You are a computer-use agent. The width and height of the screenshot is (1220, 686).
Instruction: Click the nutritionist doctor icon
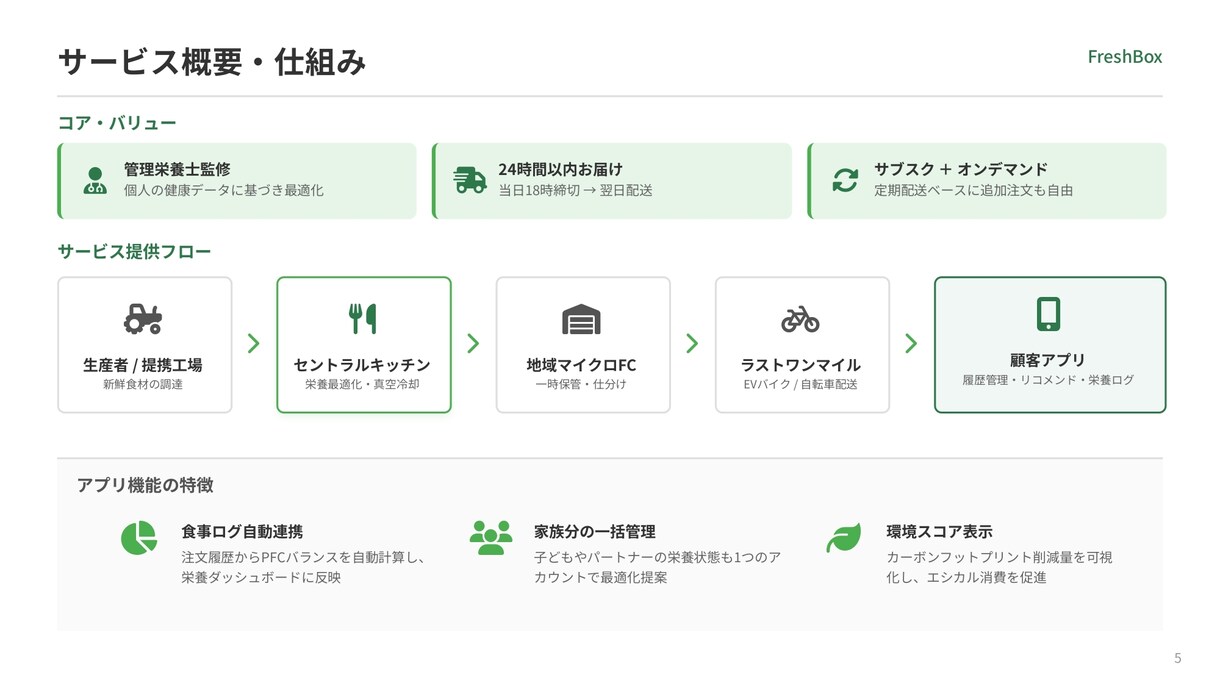click(x=95, y=180)
